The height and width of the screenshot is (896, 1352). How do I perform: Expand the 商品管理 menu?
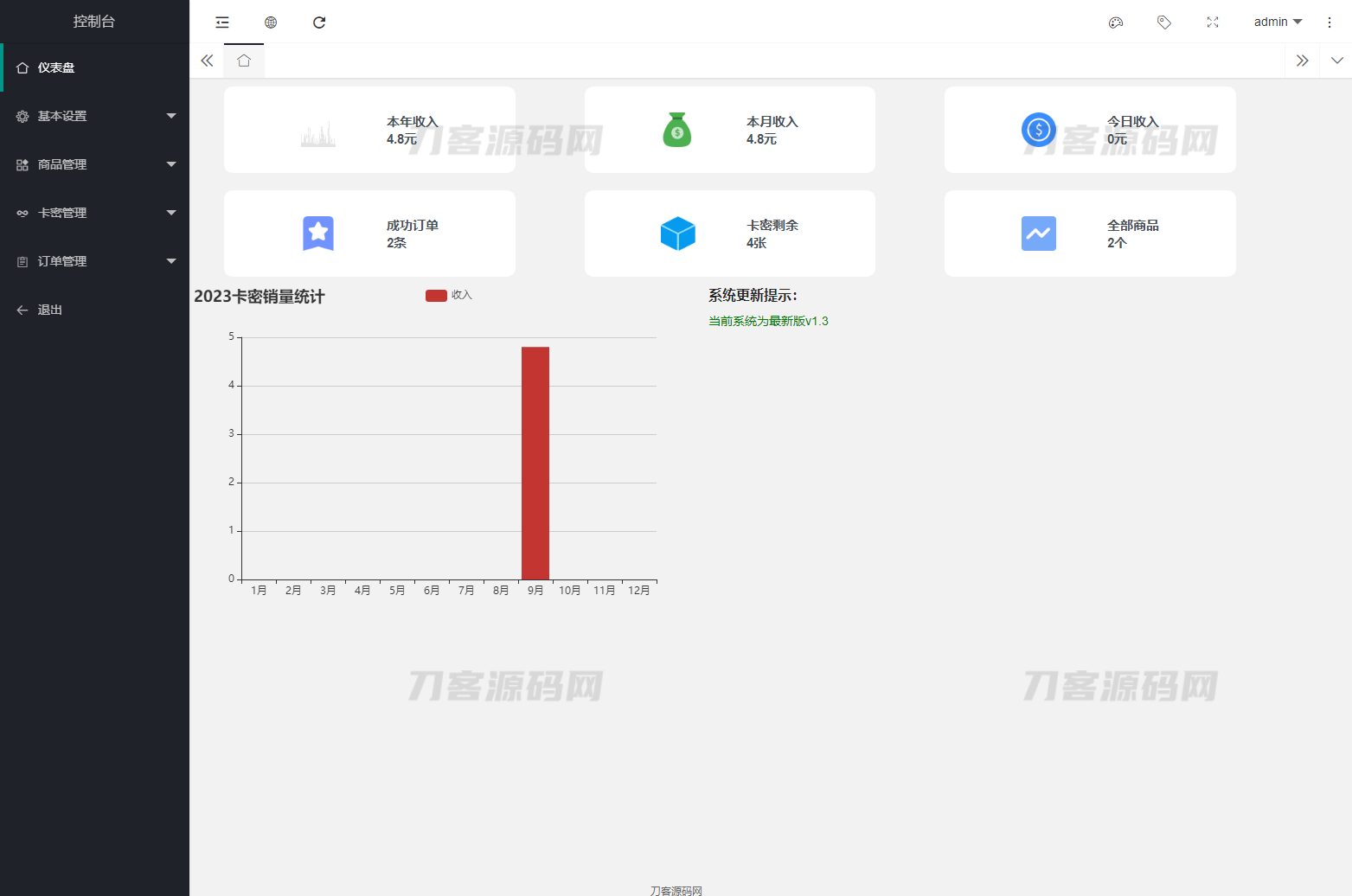[94, 164]
